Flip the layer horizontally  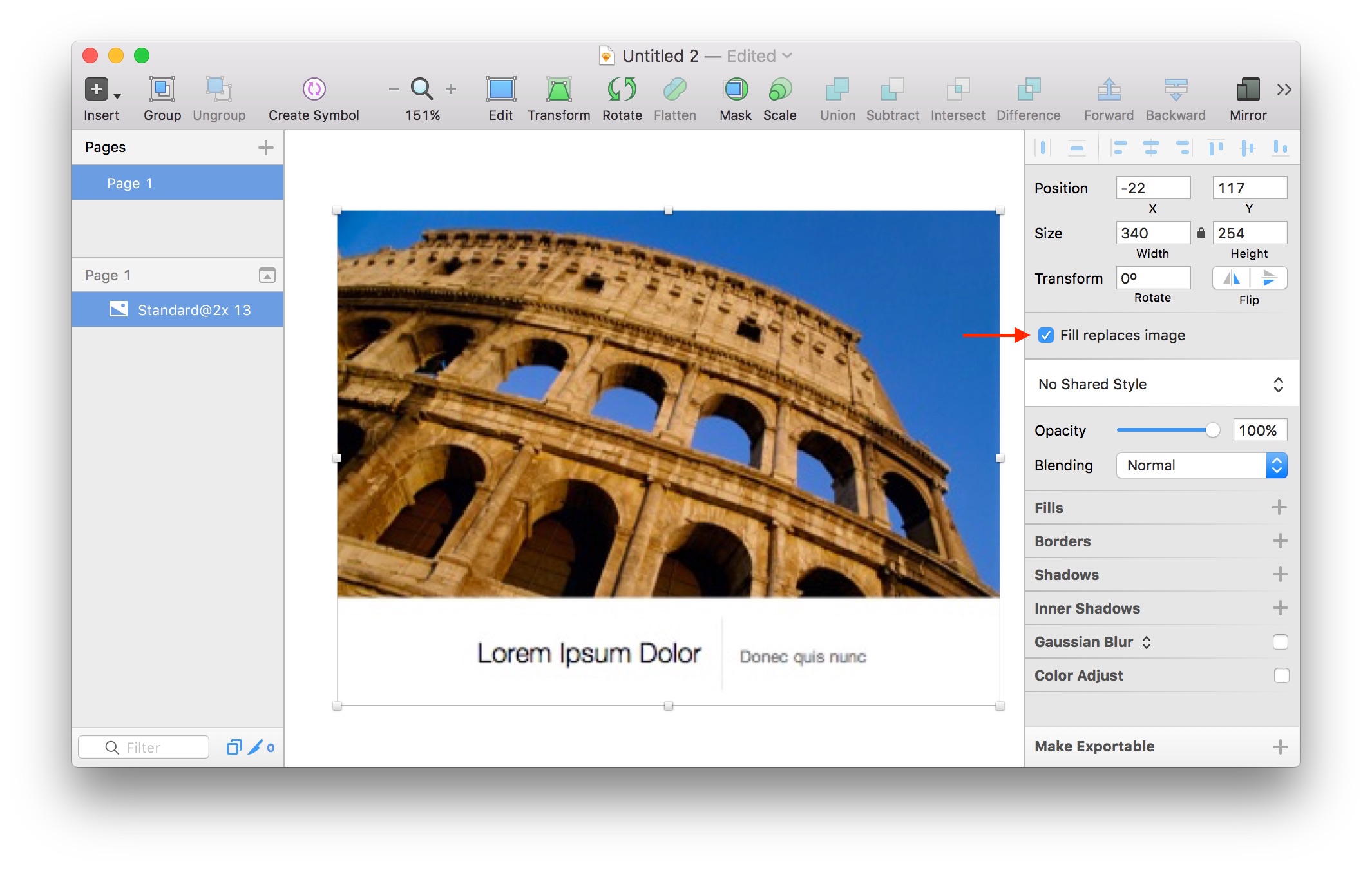[x=1232, y=278]
